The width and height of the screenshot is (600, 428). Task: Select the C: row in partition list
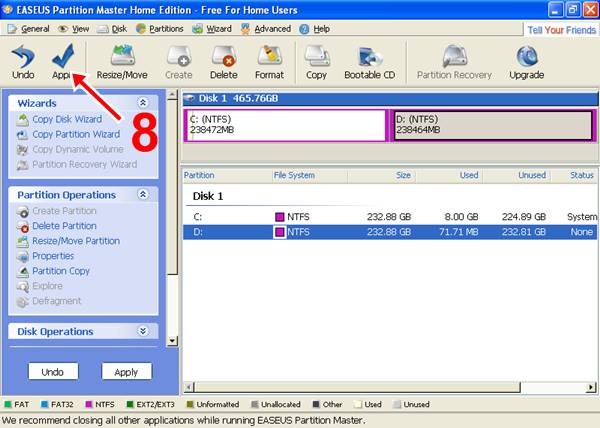tap(390, 217)
